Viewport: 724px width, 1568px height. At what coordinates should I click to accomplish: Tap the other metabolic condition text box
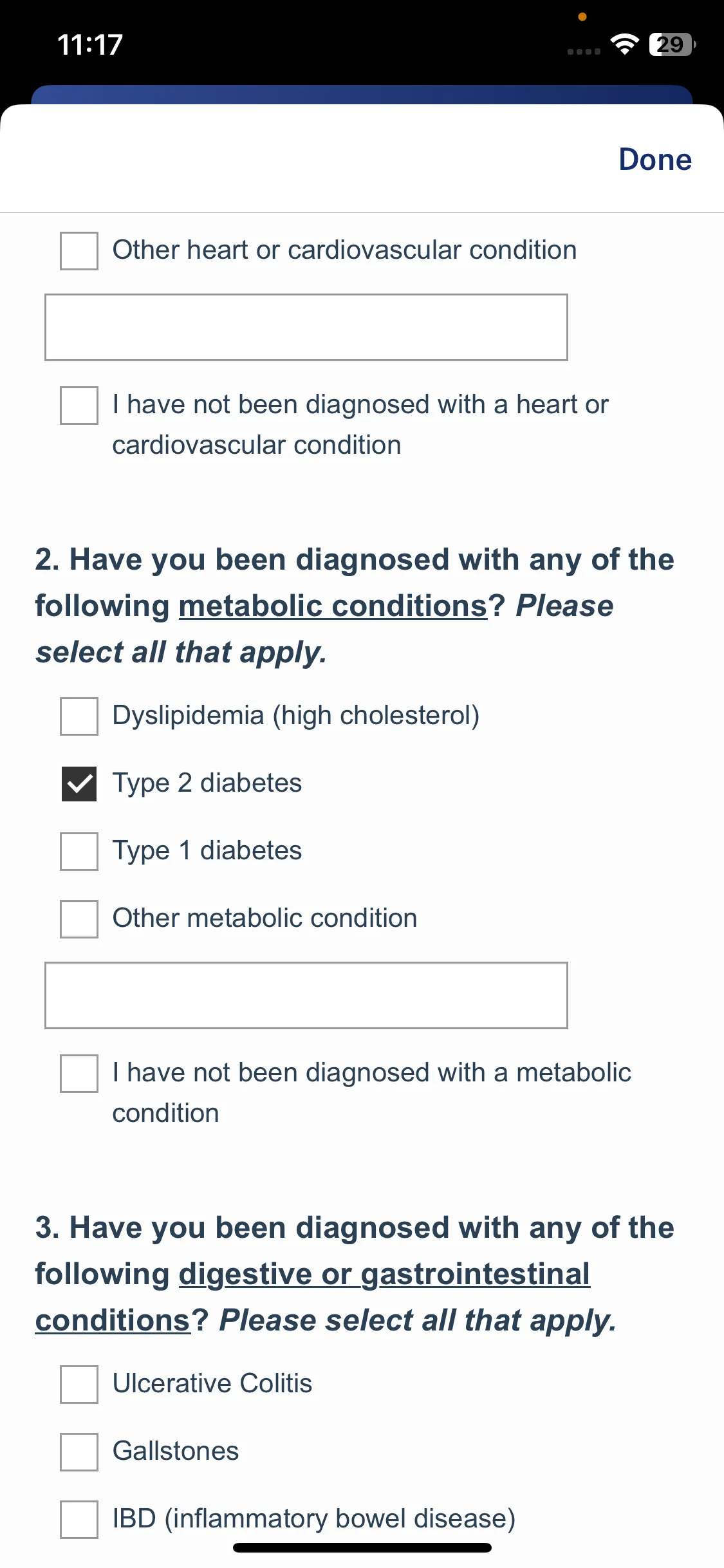[x=306, y=996]
